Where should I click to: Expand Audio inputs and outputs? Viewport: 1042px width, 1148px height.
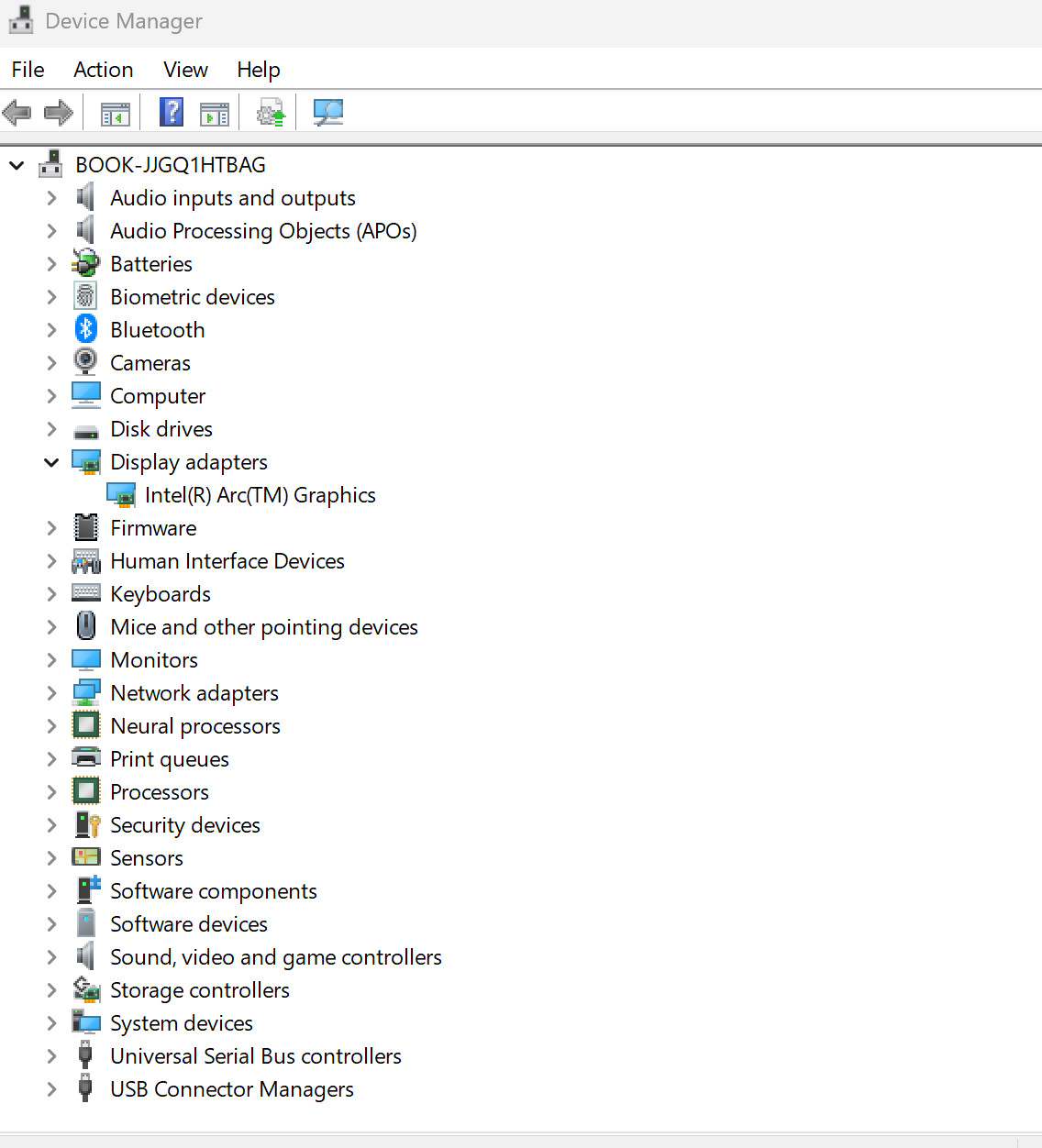coord(51,198)
